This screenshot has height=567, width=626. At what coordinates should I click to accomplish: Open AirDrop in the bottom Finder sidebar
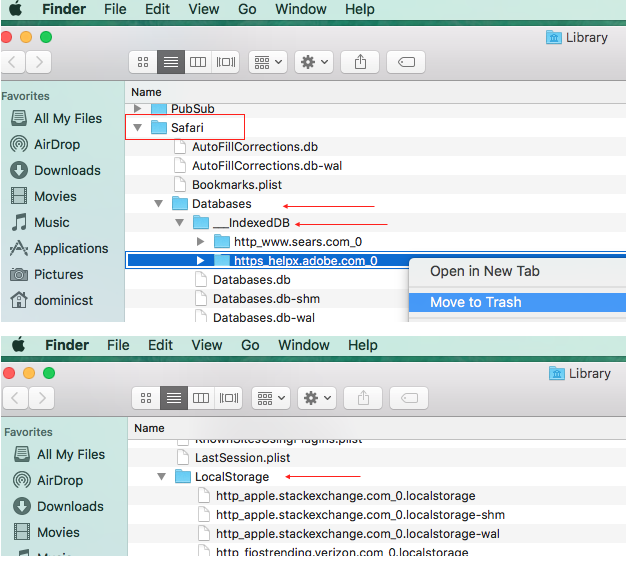click(x=48, y=480)
